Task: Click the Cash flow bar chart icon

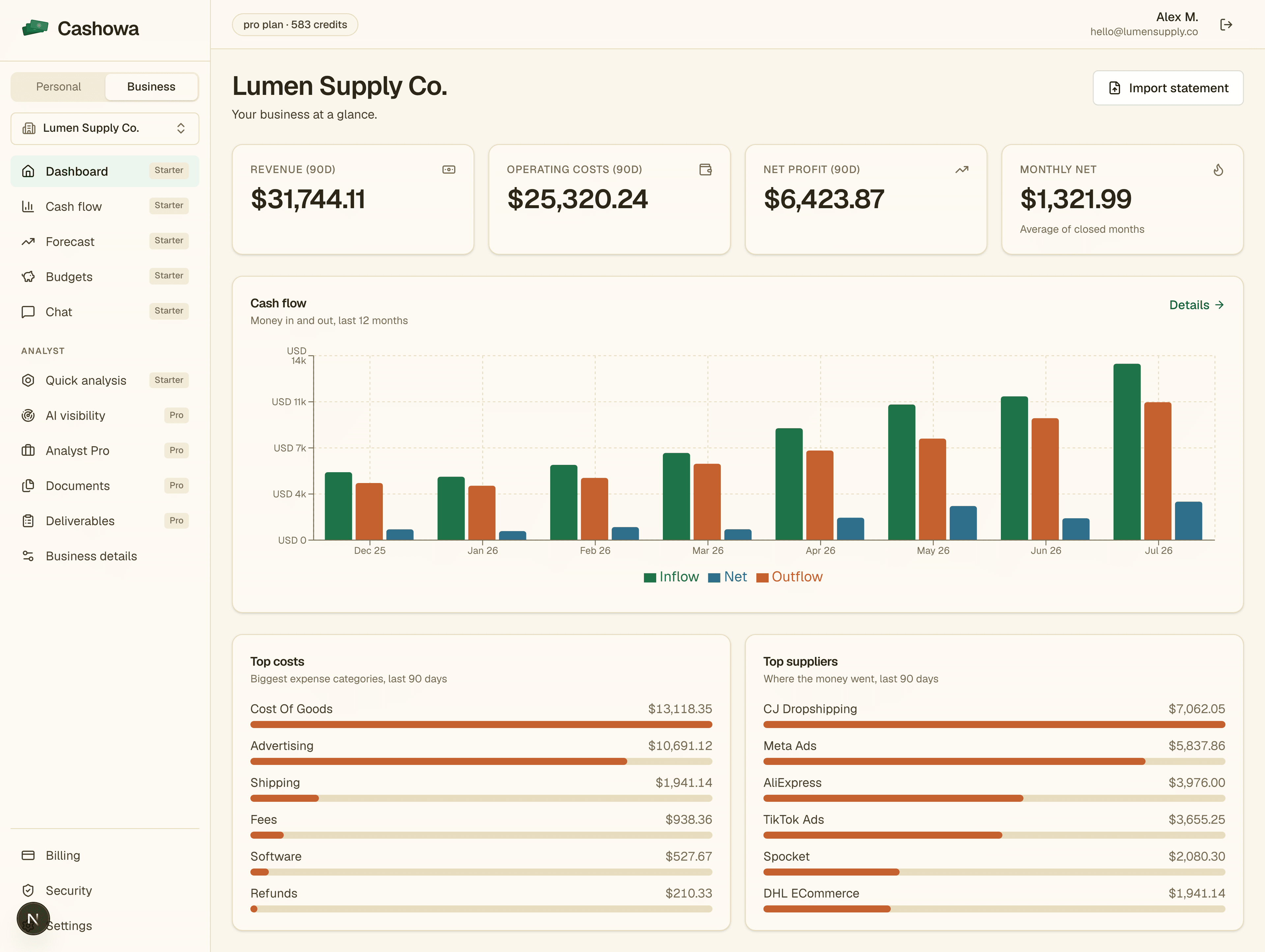Action: 28,206
